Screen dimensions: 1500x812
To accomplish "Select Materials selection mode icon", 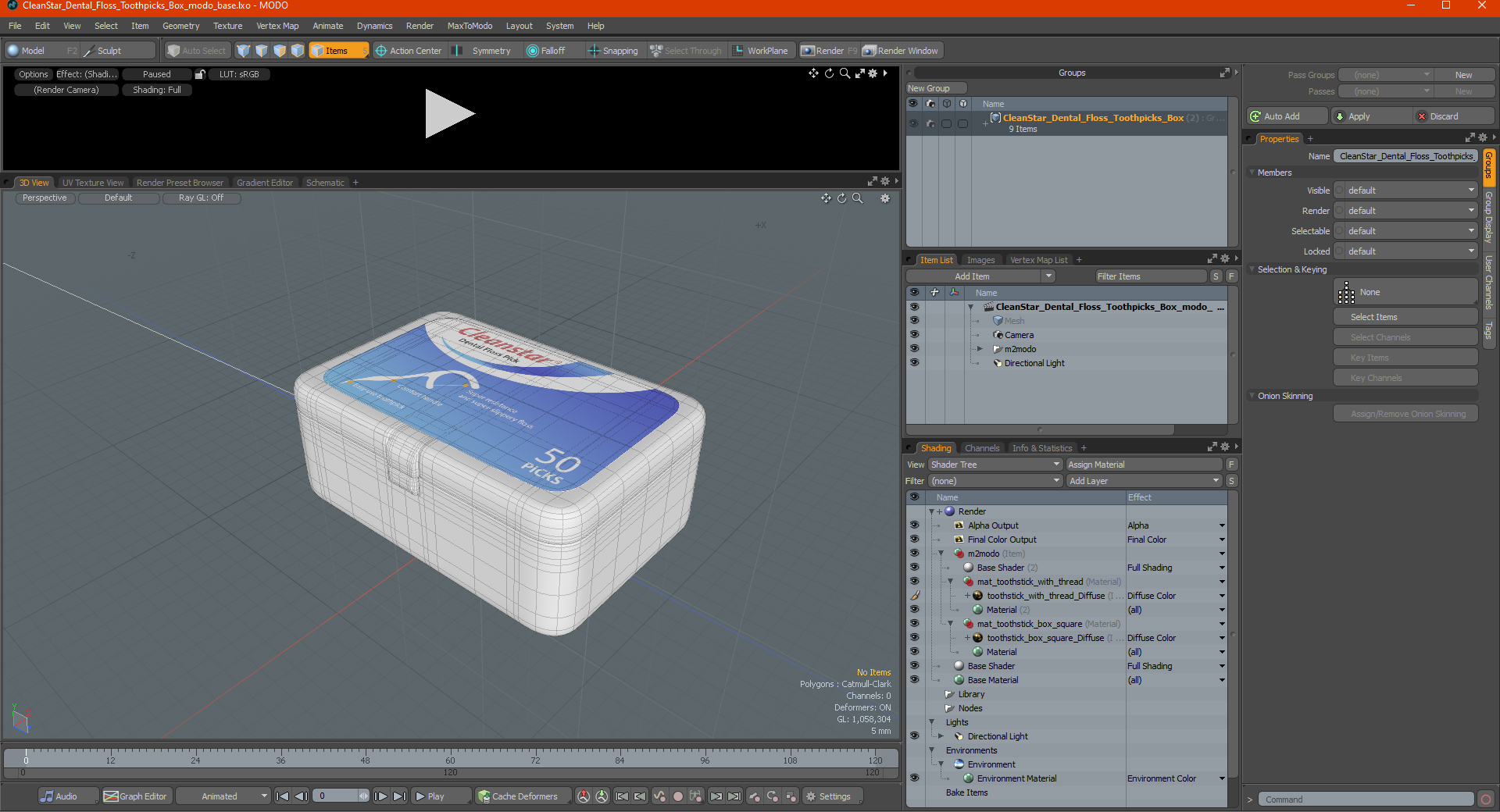I will (298, 51).
